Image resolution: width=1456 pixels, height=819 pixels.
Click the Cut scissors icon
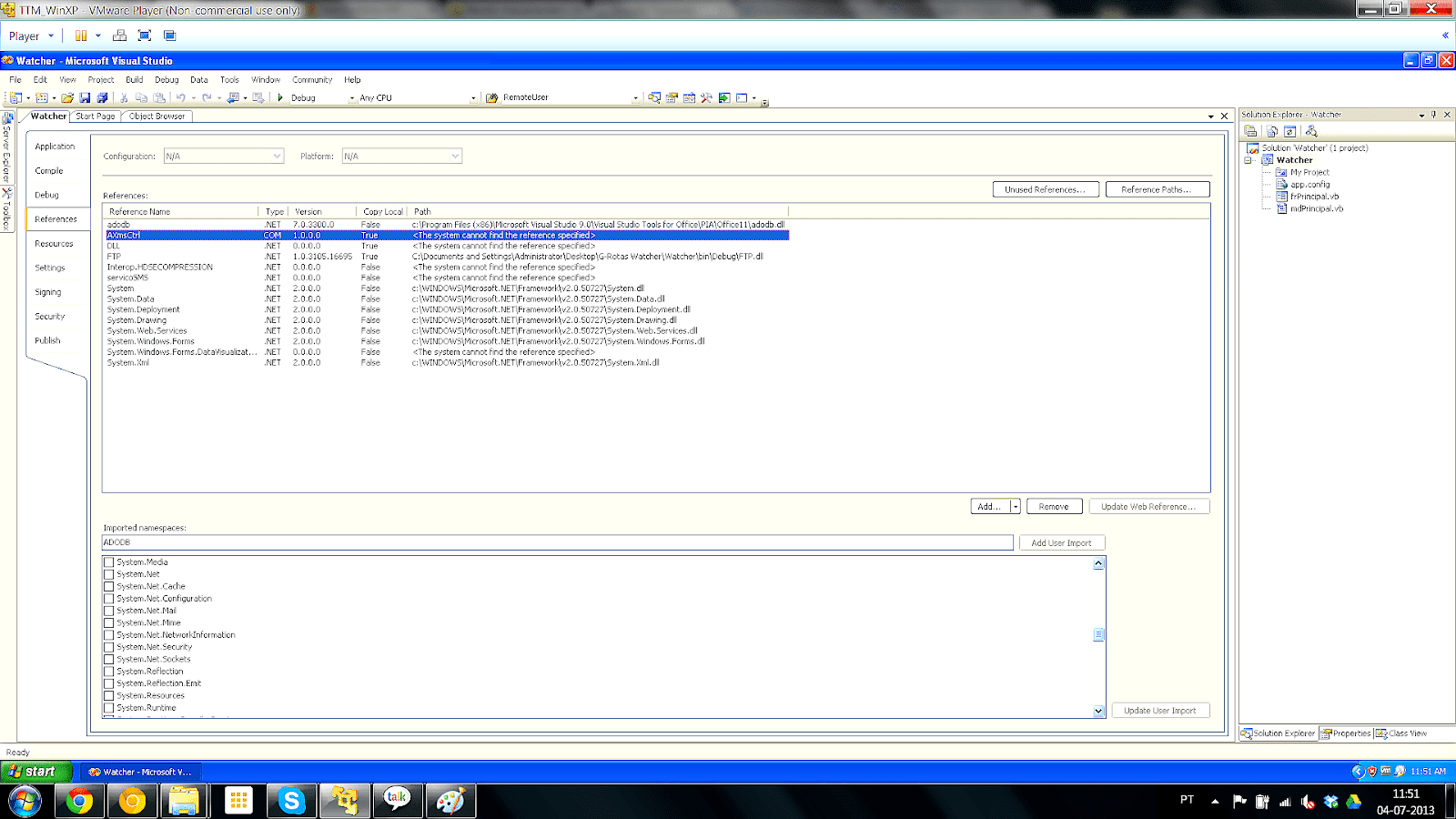124,97
